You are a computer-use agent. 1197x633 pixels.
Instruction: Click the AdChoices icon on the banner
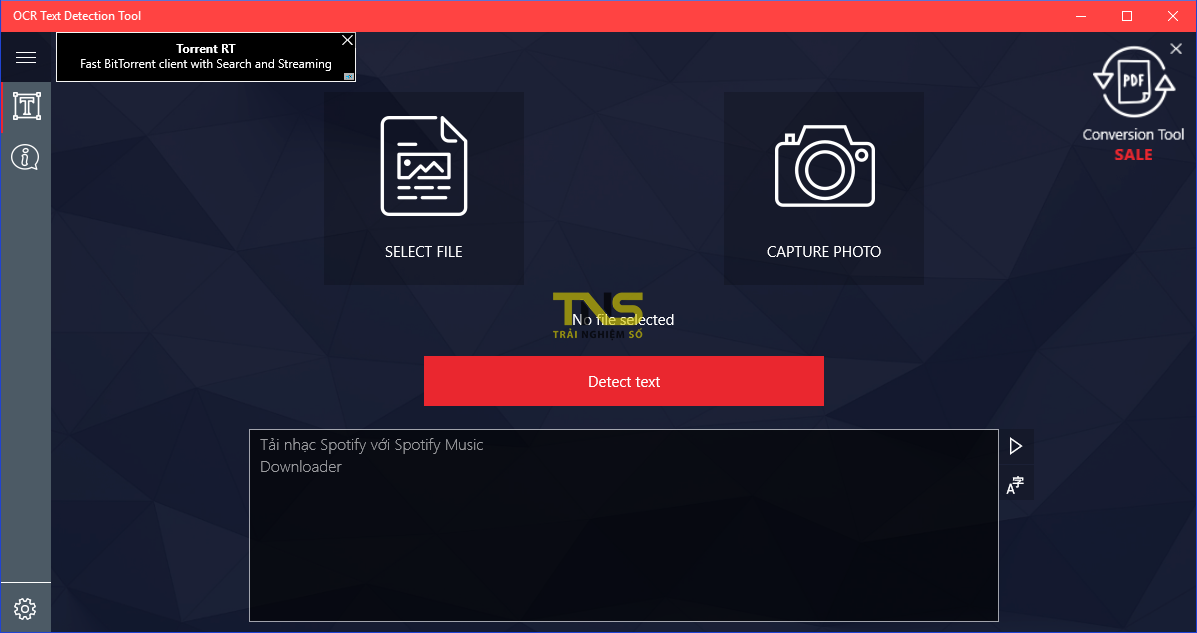click(x=349, y=76)
